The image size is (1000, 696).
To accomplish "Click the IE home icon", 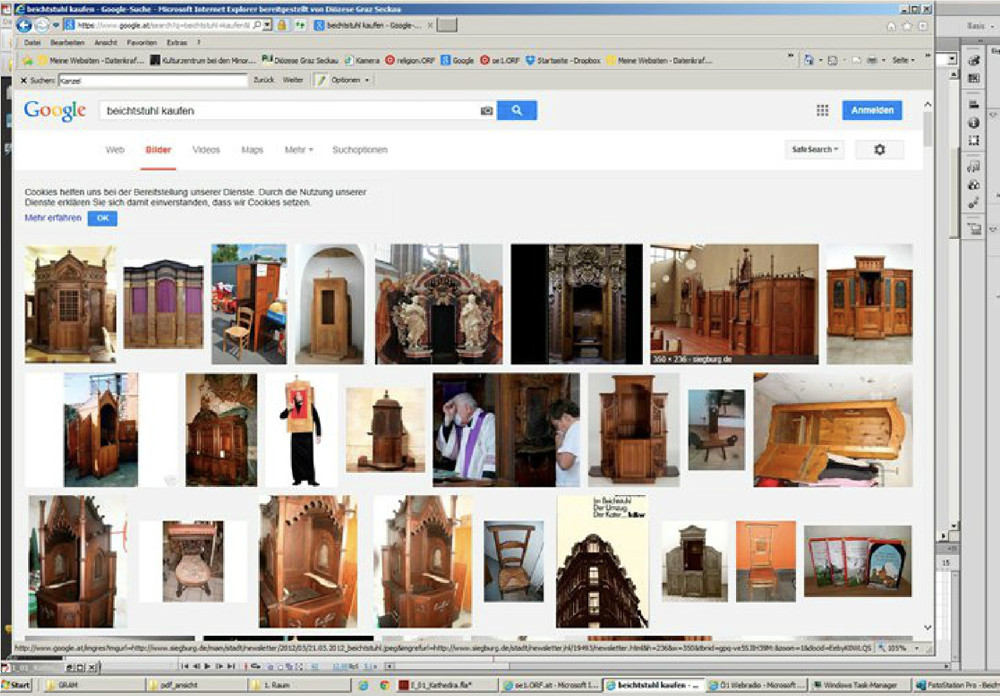I will [891, 26].
